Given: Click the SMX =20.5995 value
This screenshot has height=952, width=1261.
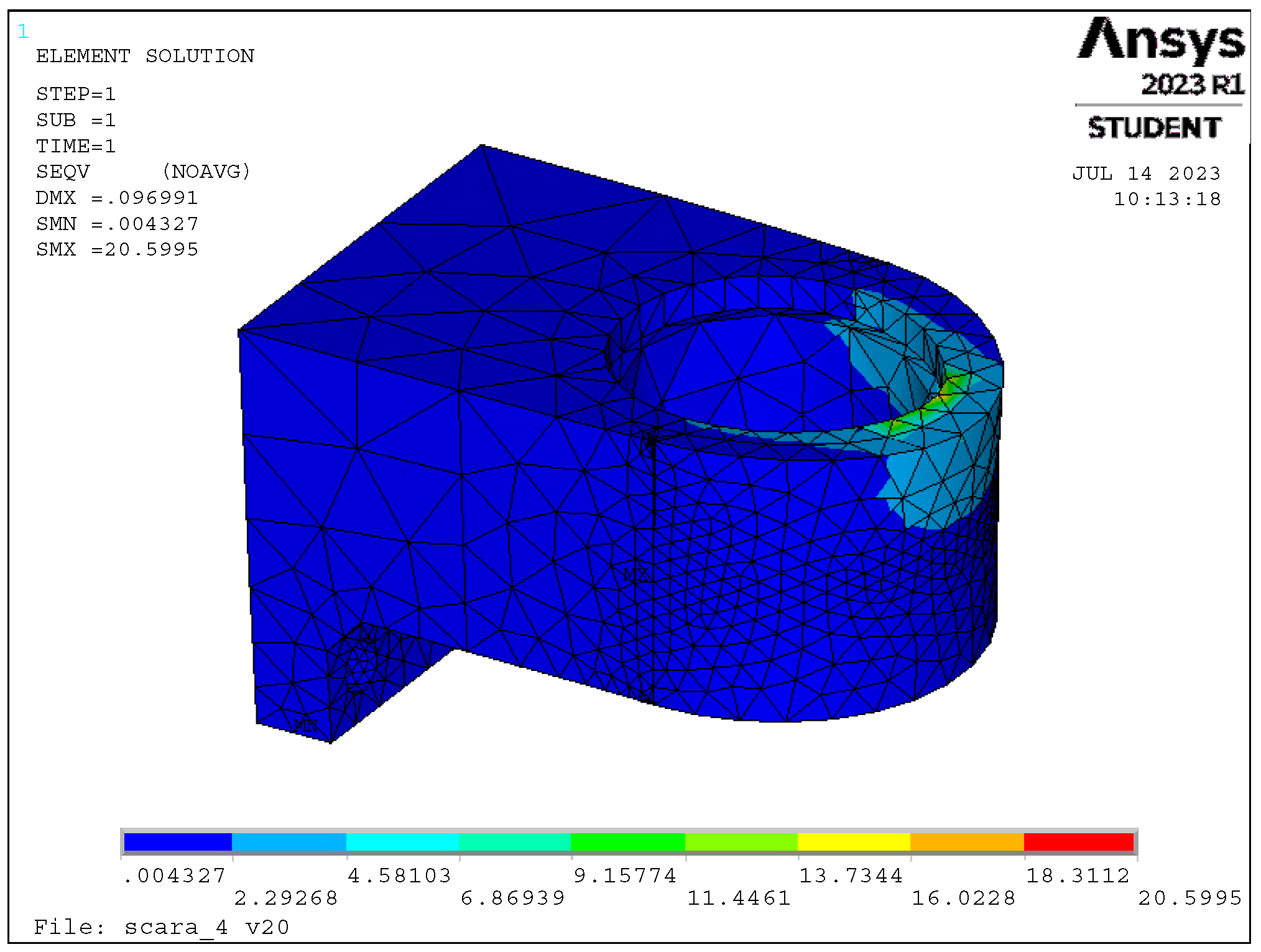Looking at the screenshot, I should click(x=117, y=249).
